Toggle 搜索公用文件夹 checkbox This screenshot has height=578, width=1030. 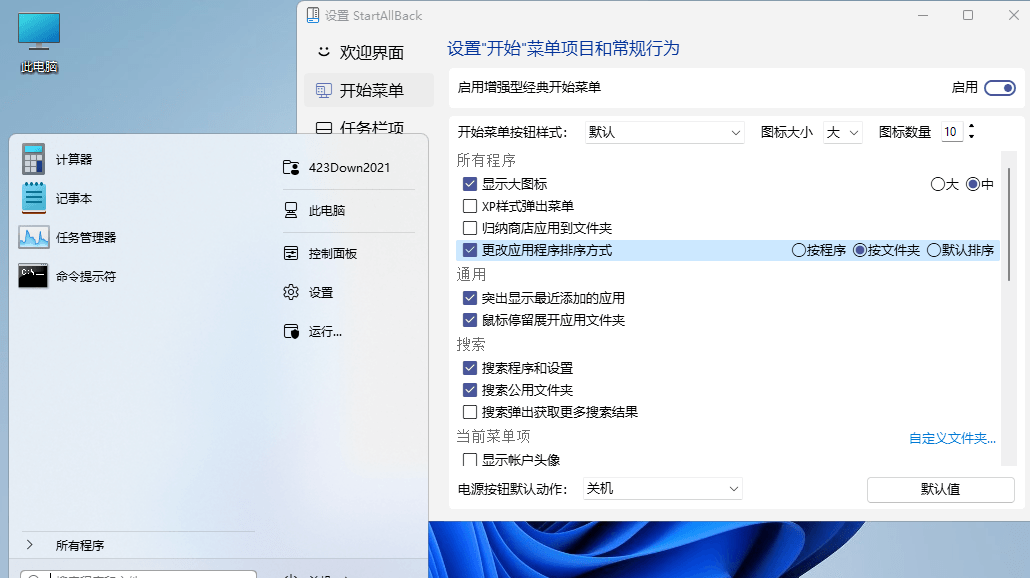(x=470, y=390)
